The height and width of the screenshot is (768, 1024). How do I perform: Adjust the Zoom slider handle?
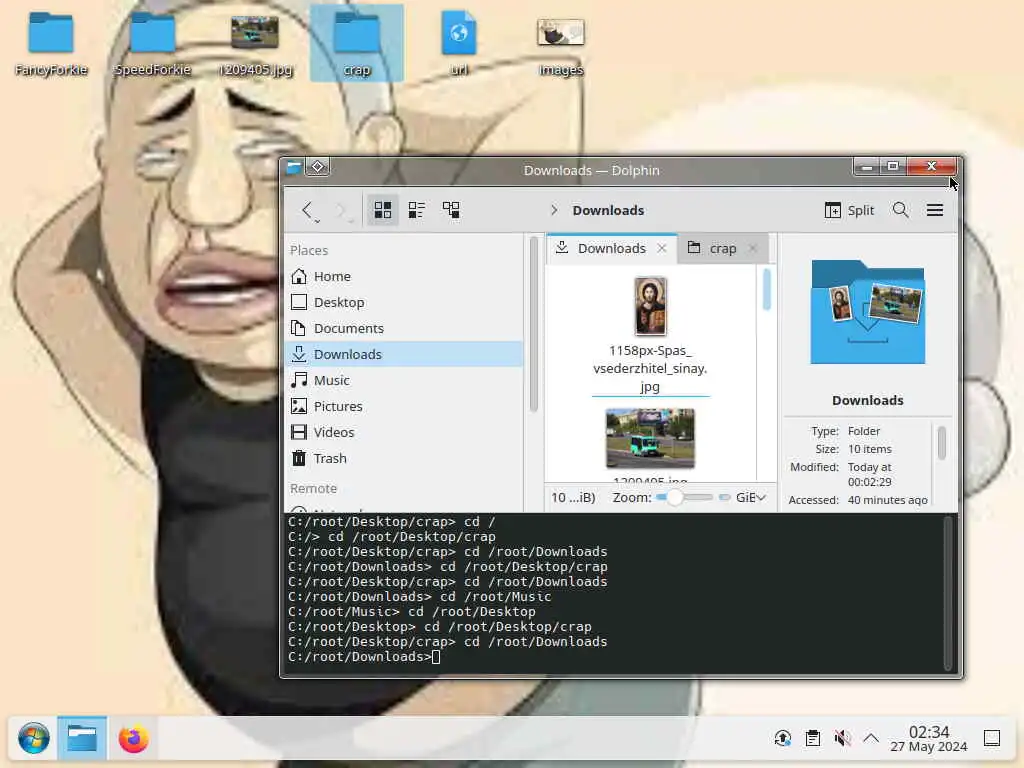tap(675, 498)
